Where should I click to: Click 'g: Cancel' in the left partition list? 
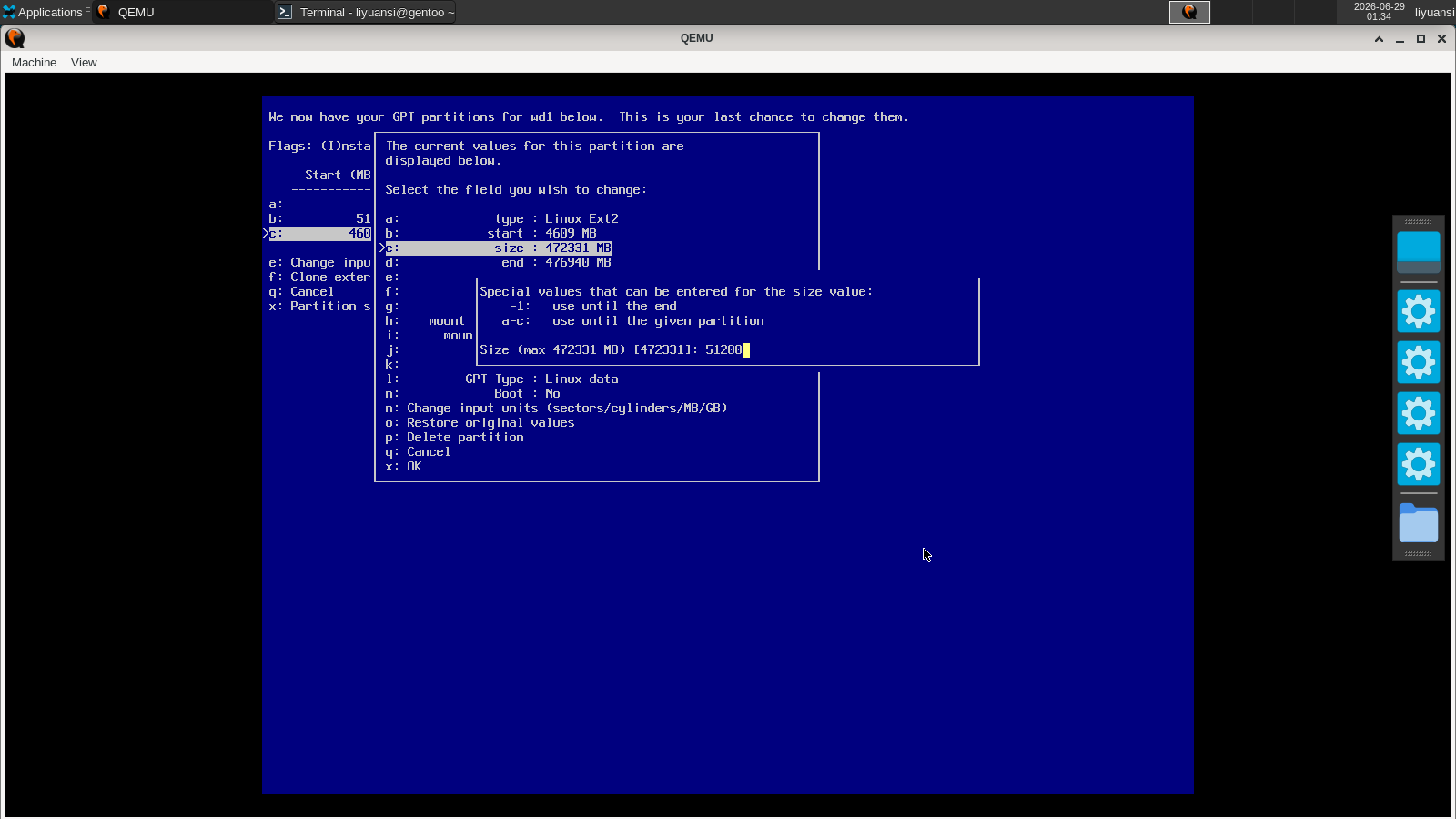[301, 291]
